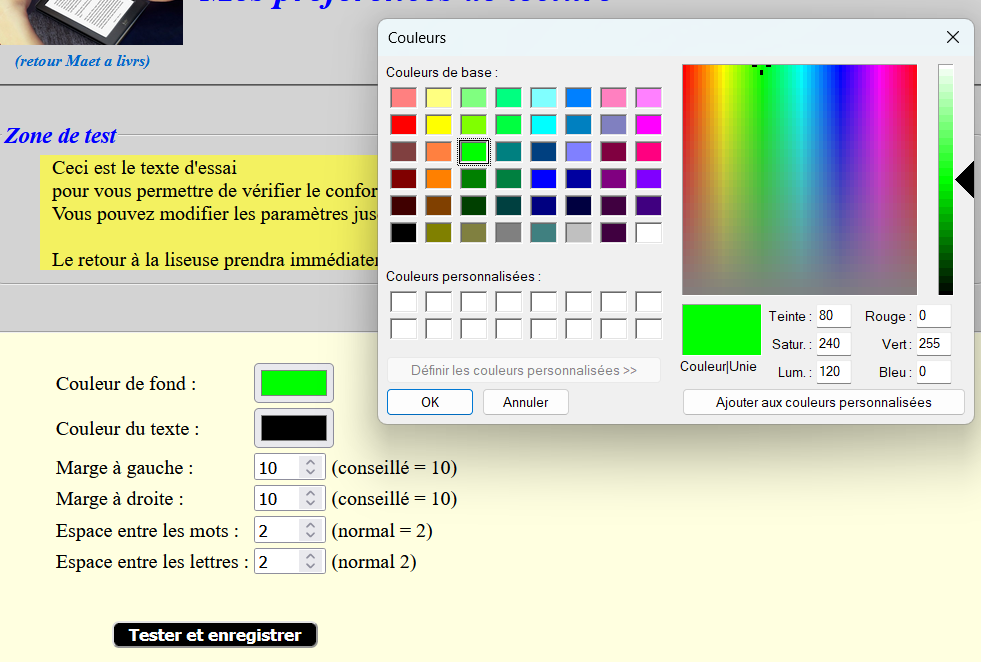This screenshot has height=662, width=981.
Task: Click the luminosity gradient bar
Action: (945, 180)
